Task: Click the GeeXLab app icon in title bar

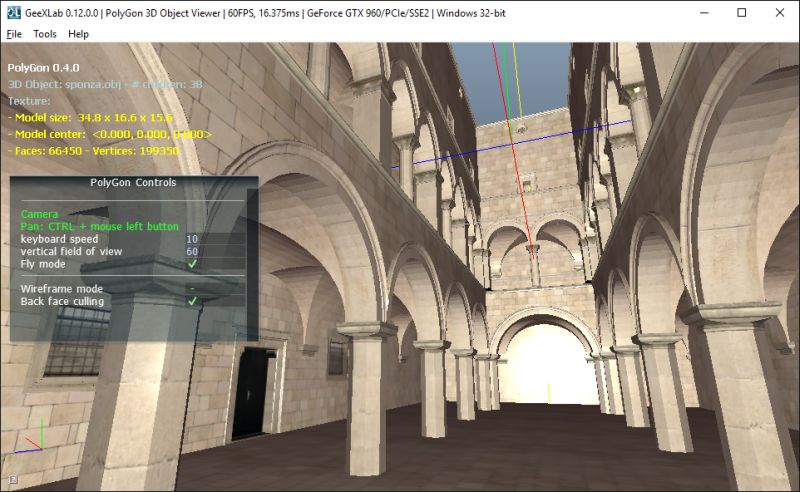Action: (14, 13)
